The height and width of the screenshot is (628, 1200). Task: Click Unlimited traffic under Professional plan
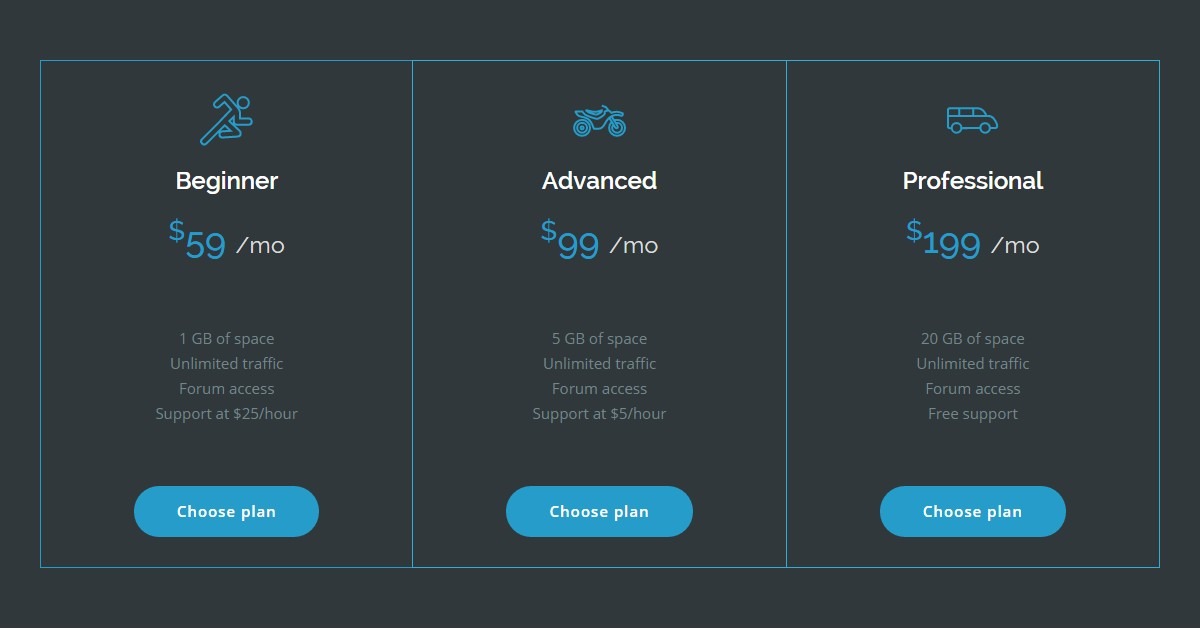tap(973, 364)
